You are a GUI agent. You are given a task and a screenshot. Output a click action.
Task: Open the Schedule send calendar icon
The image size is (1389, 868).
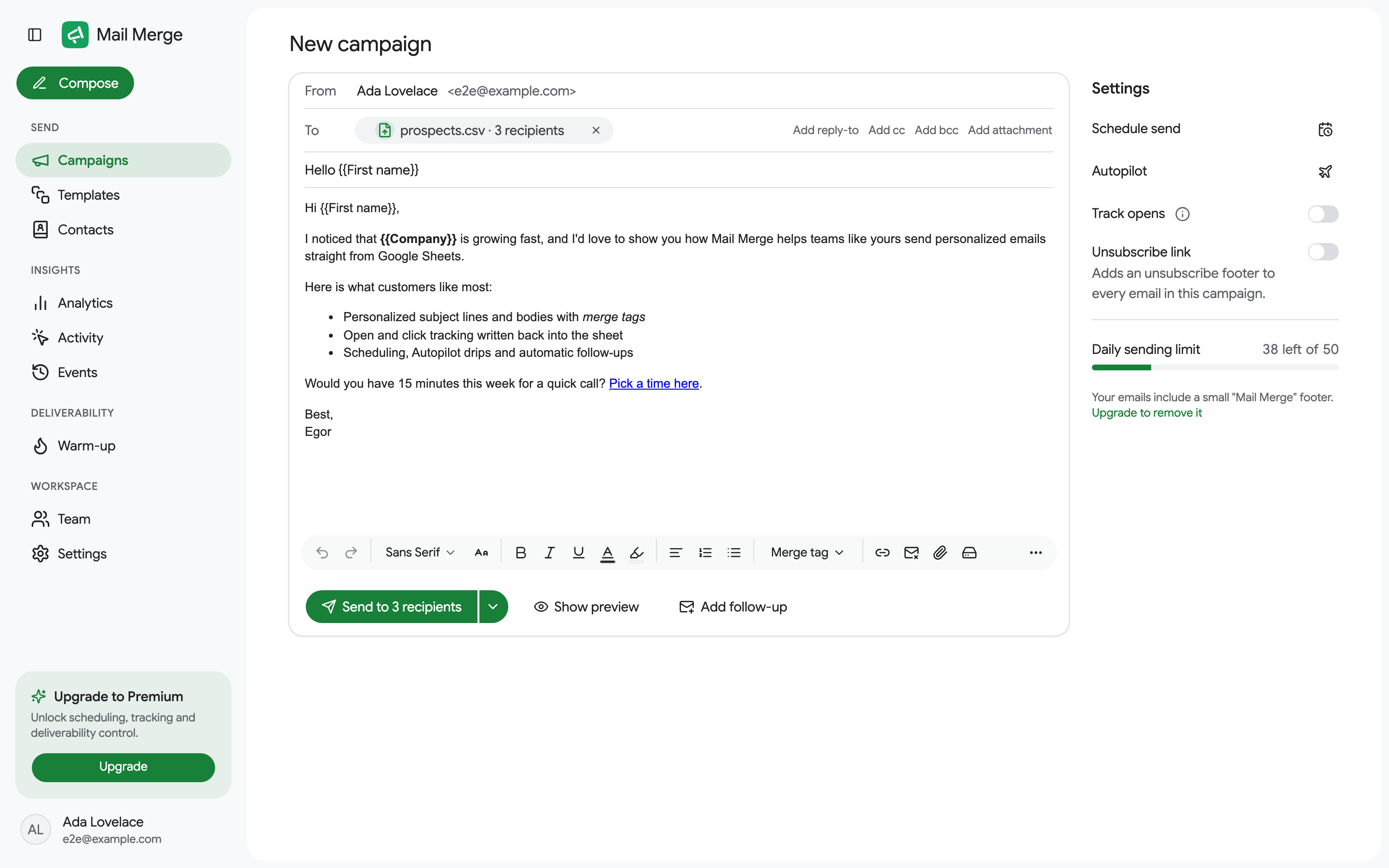pyautogui.click(x=1325, y=129)
